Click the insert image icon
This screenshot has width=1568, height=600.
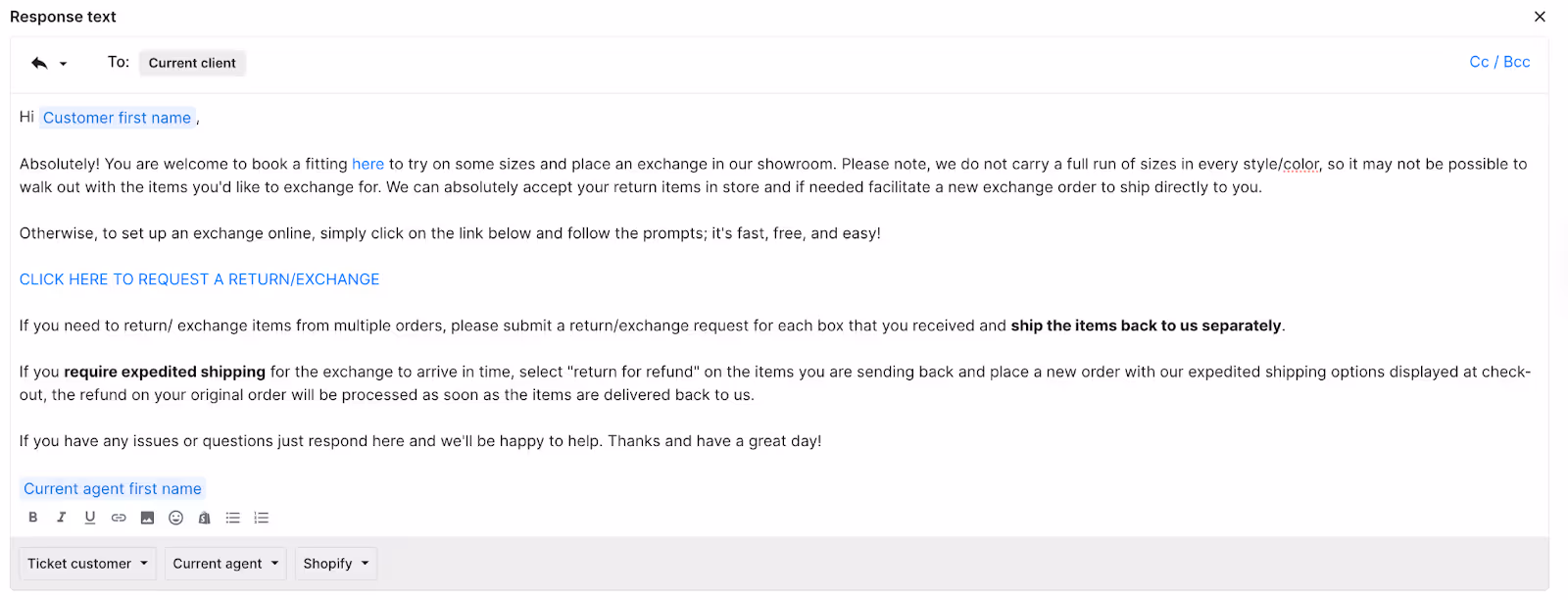point(146,518)
